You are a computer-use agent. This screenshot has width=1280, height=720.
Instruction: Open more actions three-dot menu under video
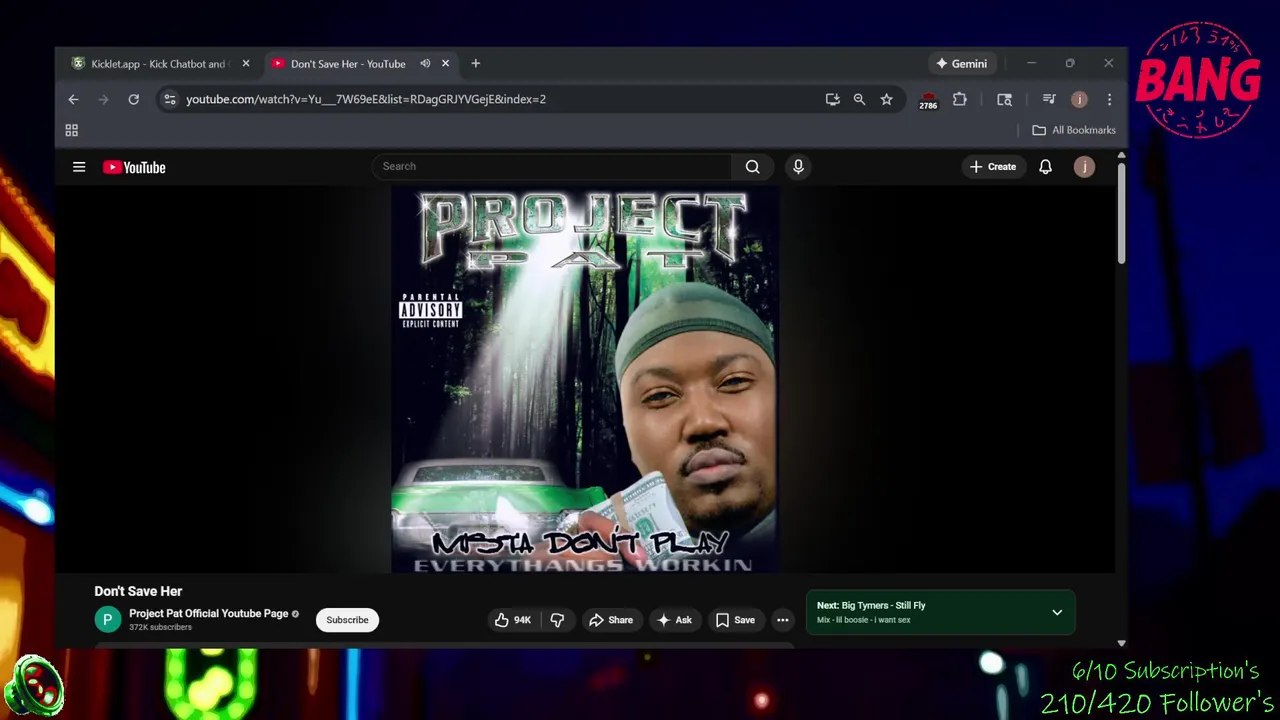pyautogui.click(x=783, y=620)
